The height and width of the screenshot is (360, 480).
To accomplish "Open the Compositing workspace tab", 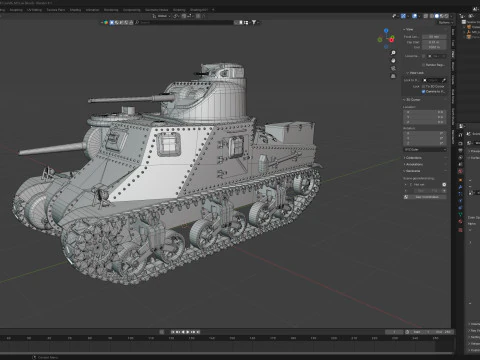I will [x=131, y=10].
